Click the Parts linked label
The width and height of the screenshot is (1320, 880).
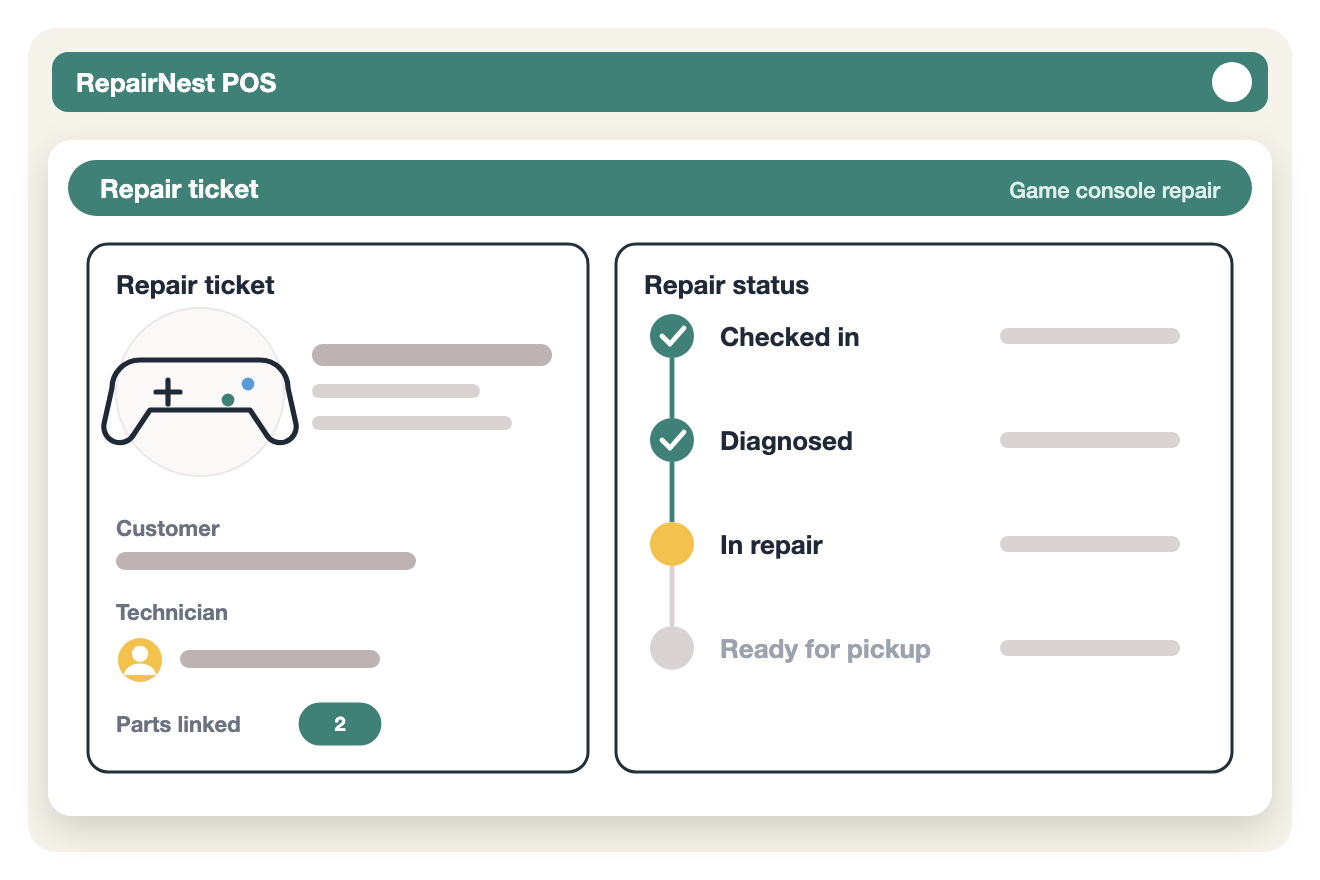pyautogui.click(x=179, y=724)
